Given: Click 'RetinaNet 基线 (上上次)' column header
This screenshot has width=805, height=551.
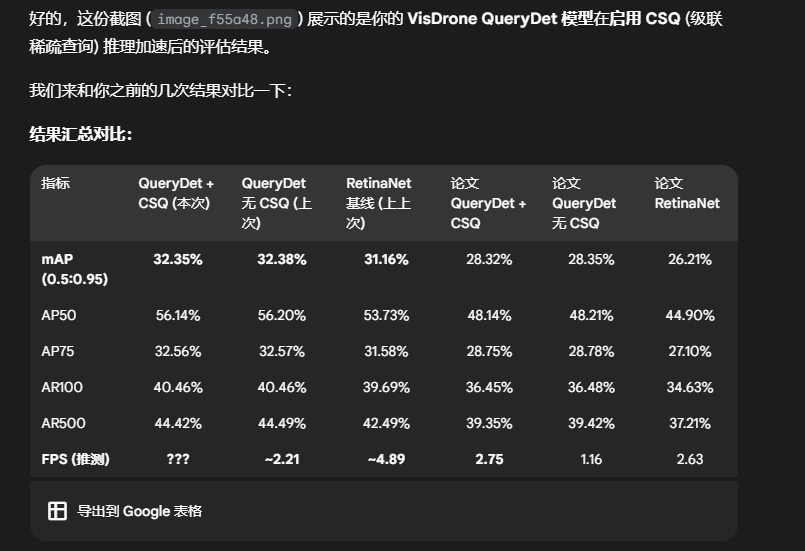Looking at the screenshot, I should (x=379, y=203).
